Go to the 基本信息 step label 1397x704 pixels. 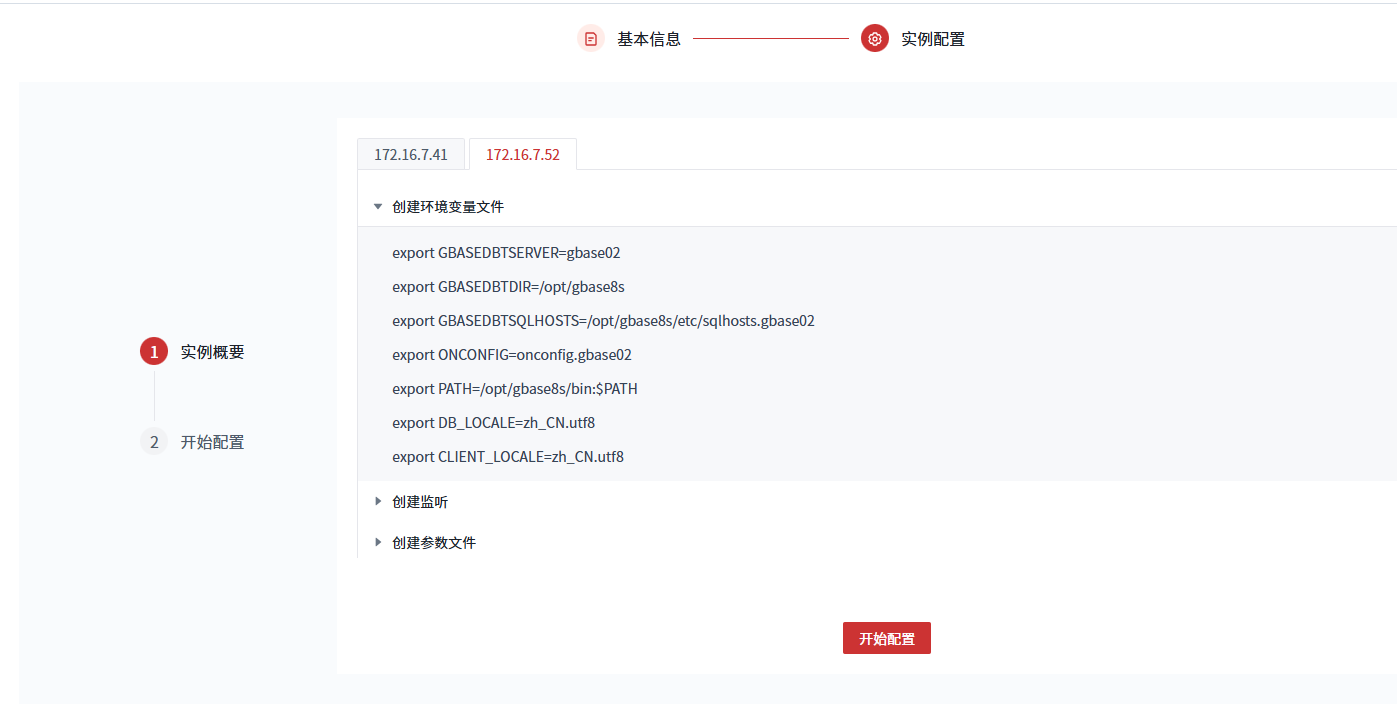click(649, 39)
